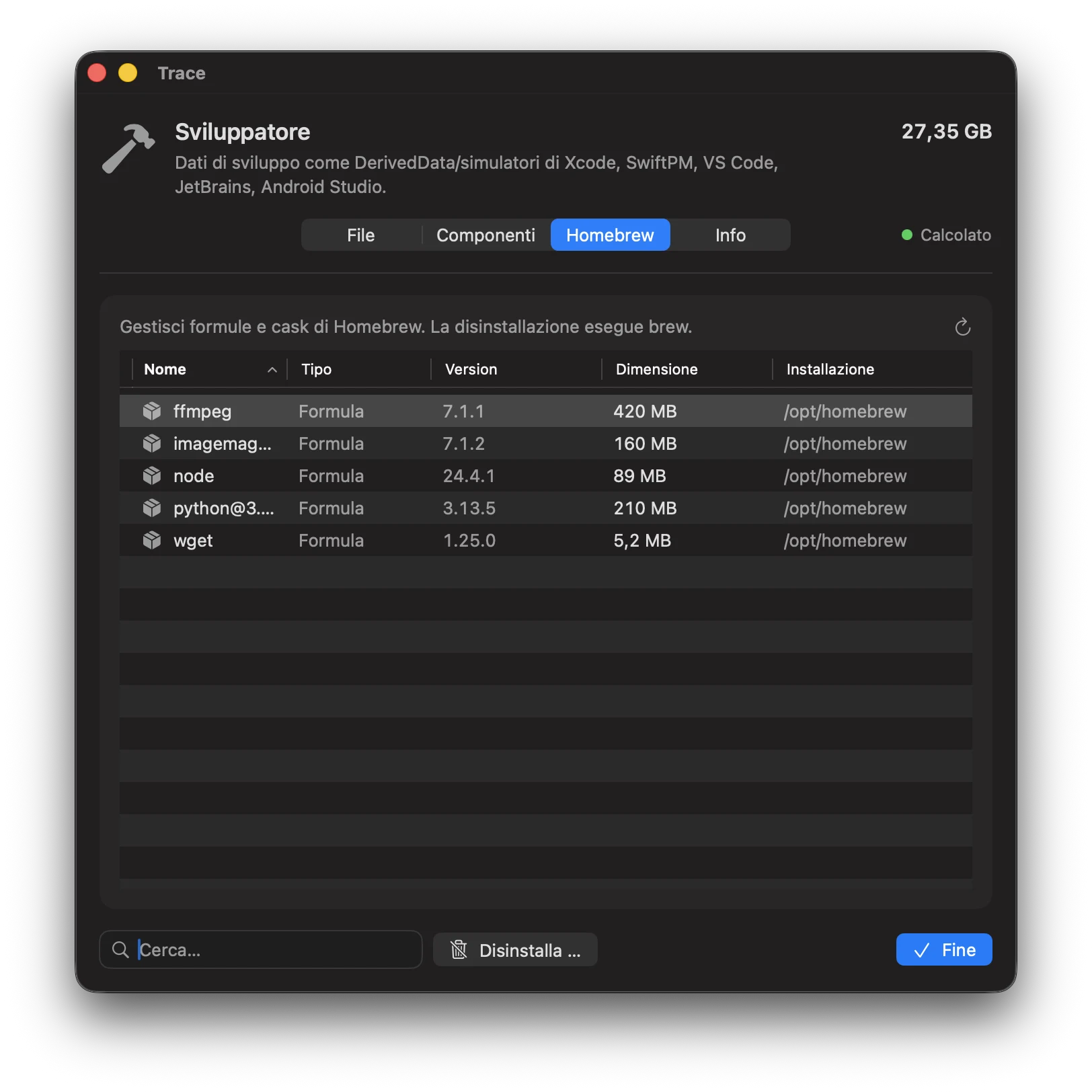Click version 7.1.2 cell

tap(463, 444)
